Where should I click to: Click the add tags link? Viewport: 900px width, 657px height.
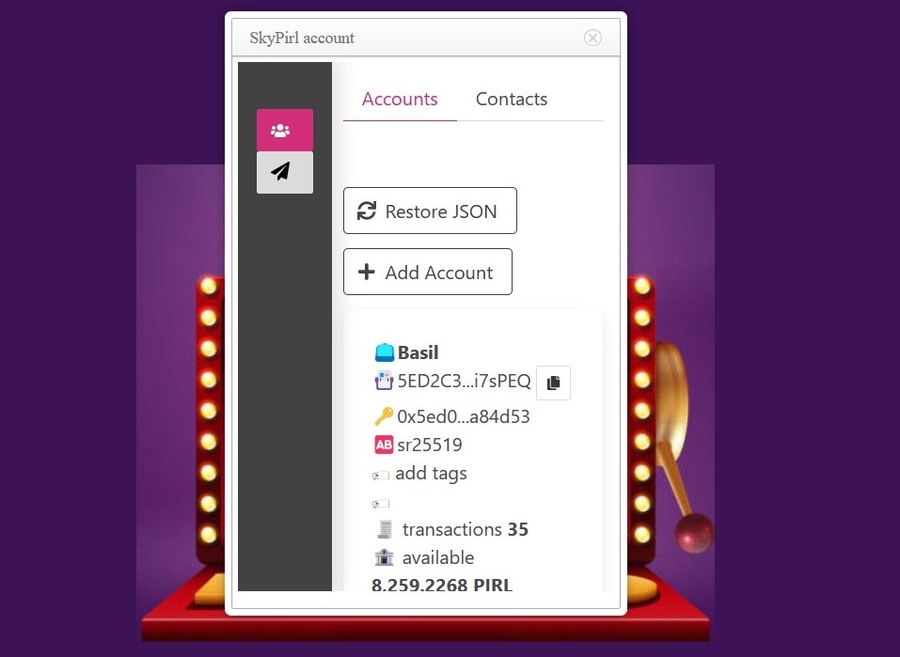click(430, 473)
